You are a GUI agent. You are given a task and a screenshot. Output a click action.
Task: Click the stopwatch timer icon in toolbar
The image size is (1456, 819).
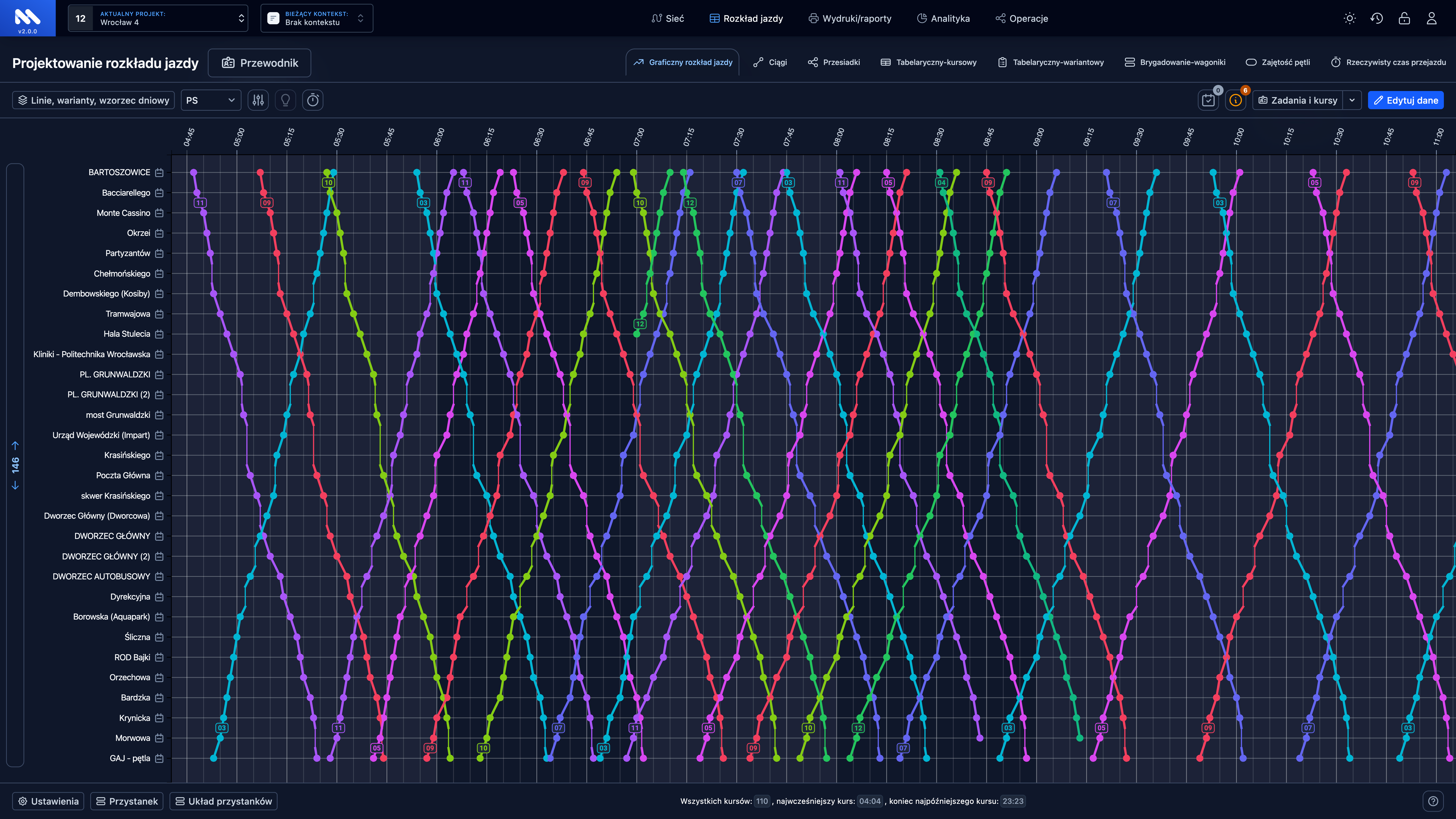pos(313,100)
